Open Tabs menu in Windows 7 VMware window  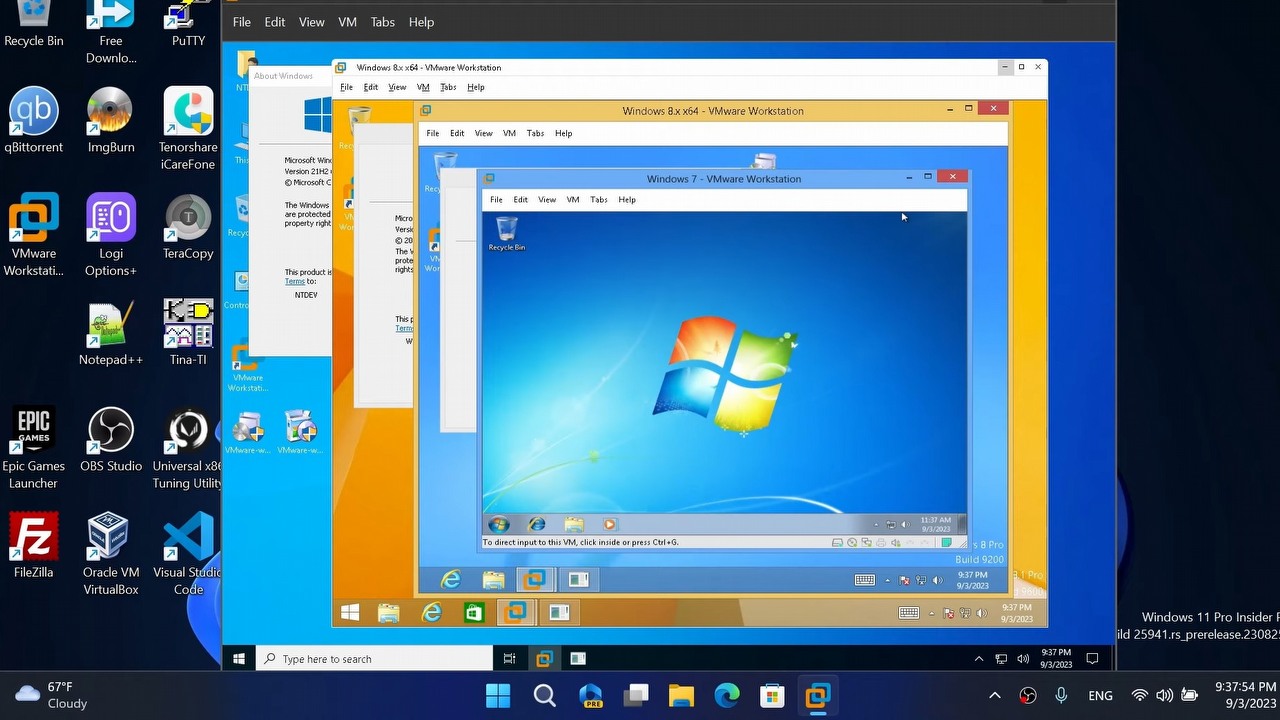click(x=598, y=200)
